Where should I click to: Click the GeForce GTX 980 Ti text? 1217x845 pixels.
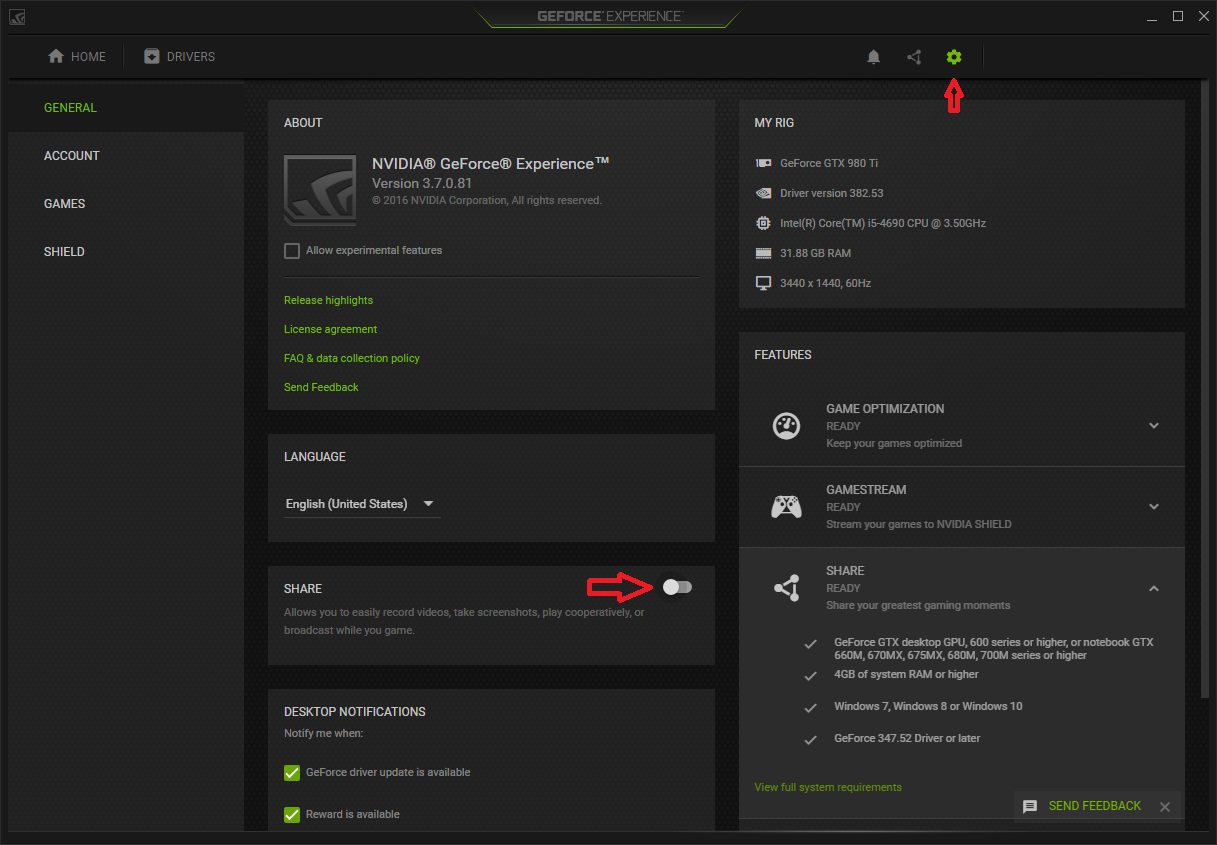(x=829, y=163)
